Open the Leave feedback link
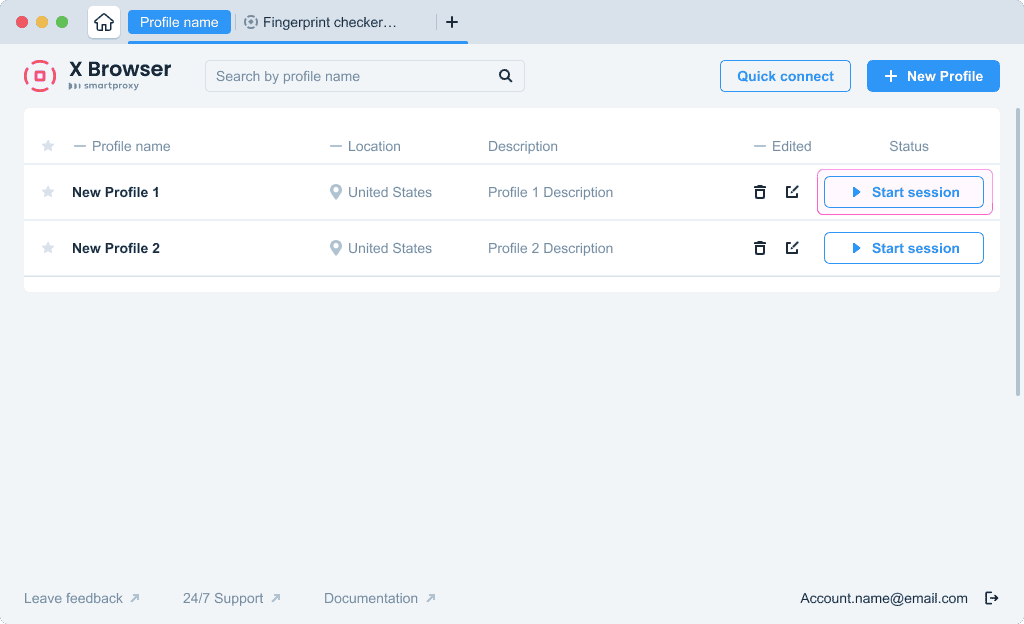This screenshot has width=1024, height=624. (x=82, y=598)
